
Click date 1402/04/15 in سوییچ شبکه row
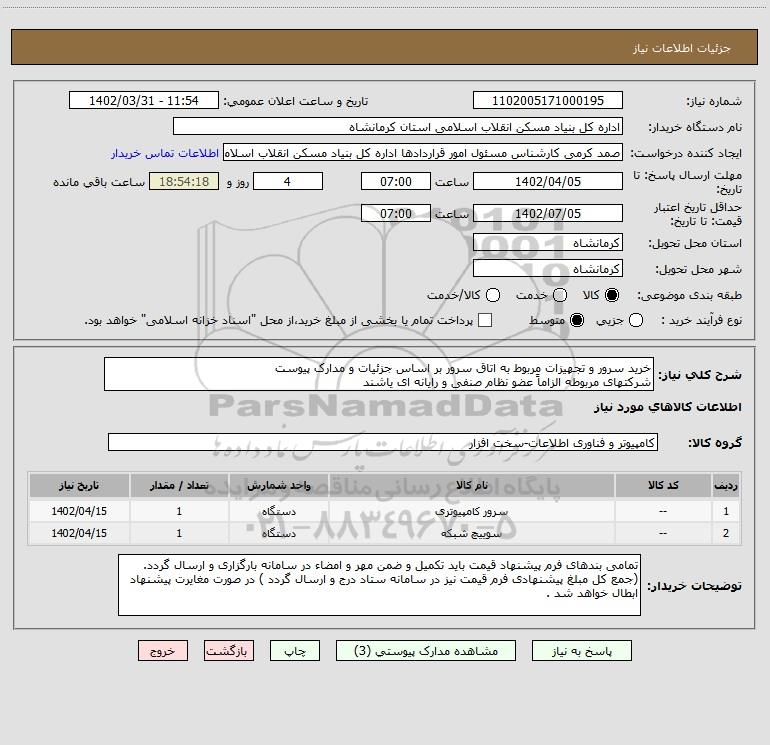(79, 533)
